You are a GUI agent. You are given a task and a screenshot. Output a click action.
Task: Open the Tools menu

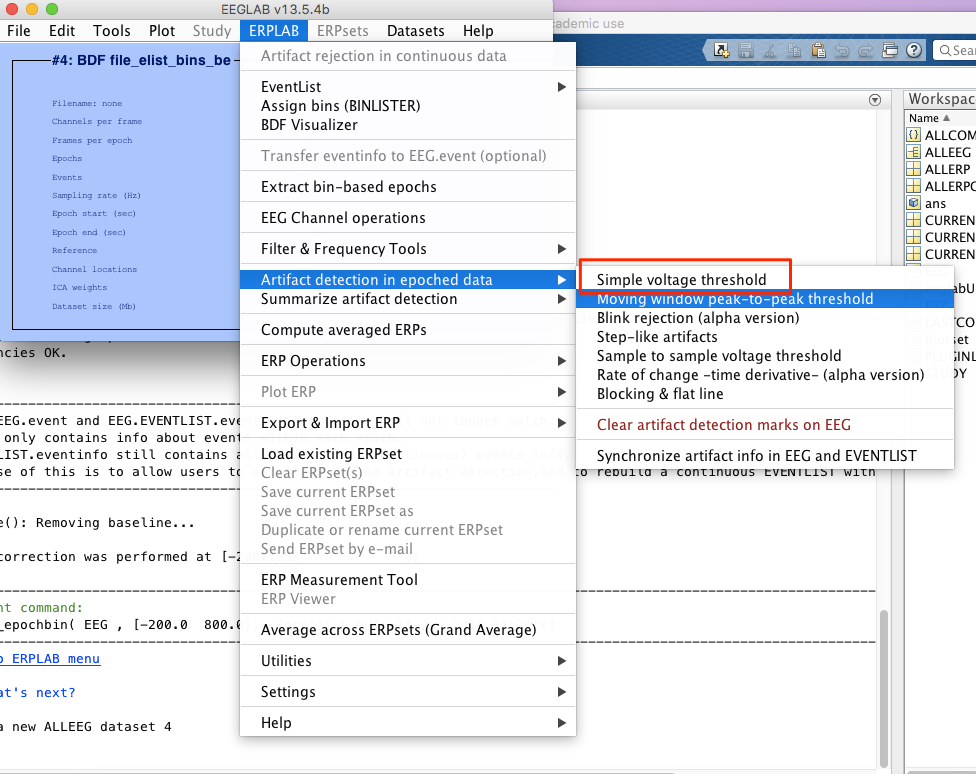(x=111, y=31)
